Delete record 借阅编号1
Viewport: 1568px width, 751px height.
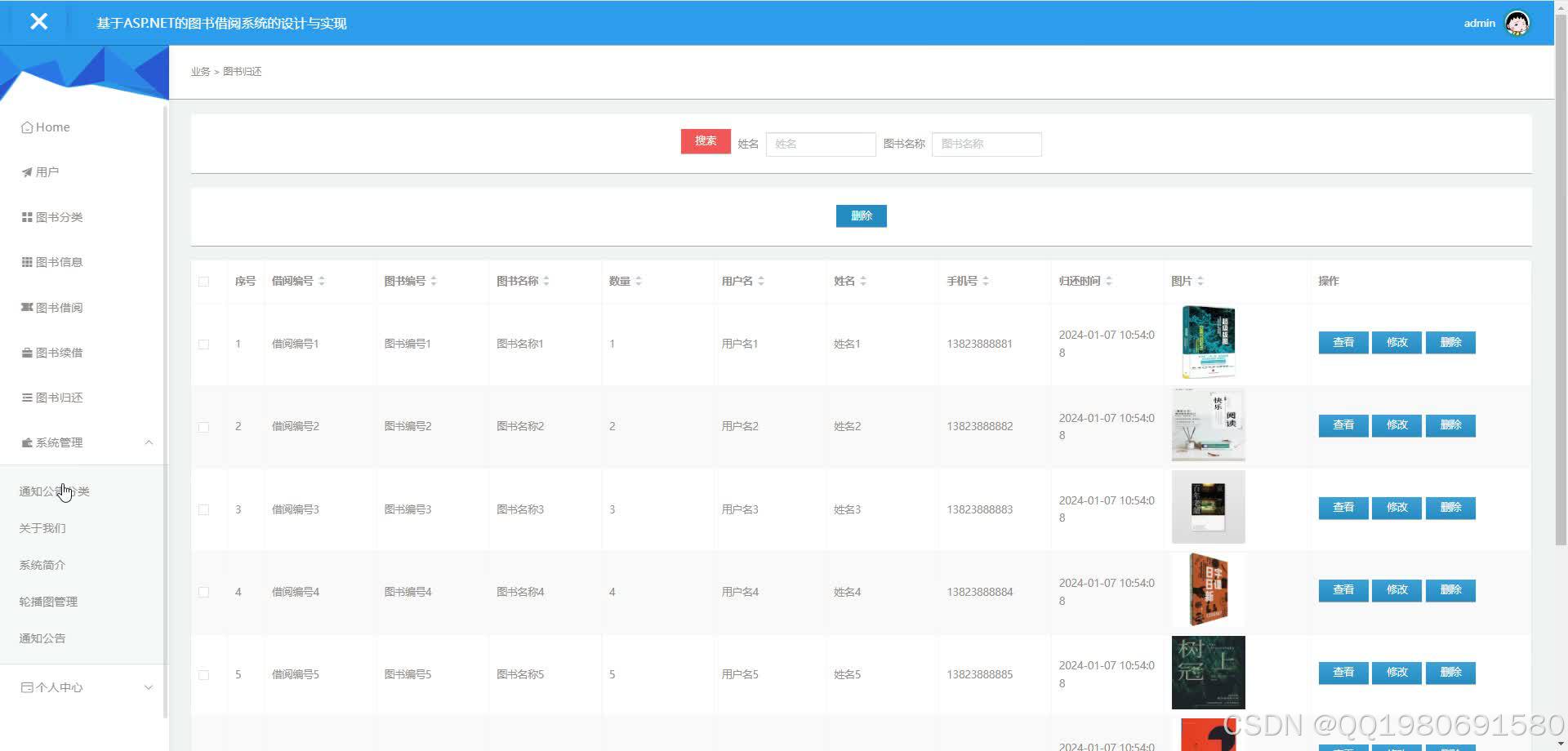click(x=1450, y=343)
